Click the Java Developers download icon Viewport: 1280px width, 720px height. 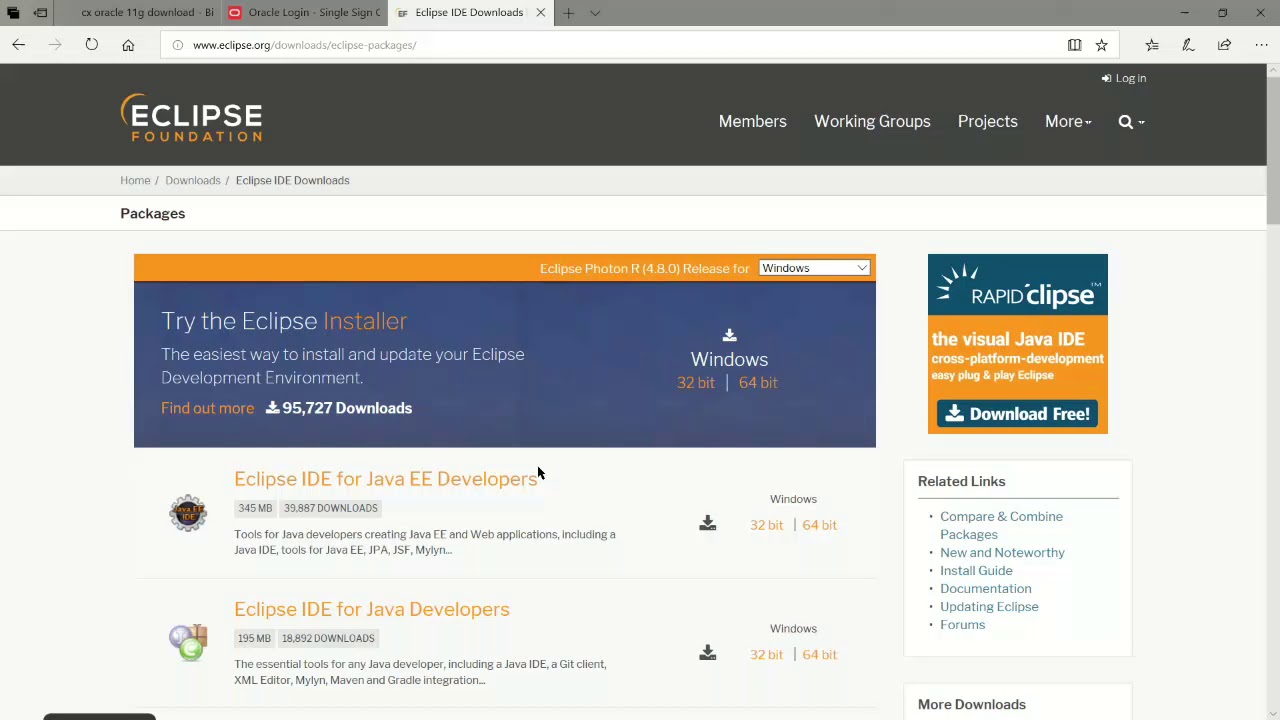[x=707, y=653]
